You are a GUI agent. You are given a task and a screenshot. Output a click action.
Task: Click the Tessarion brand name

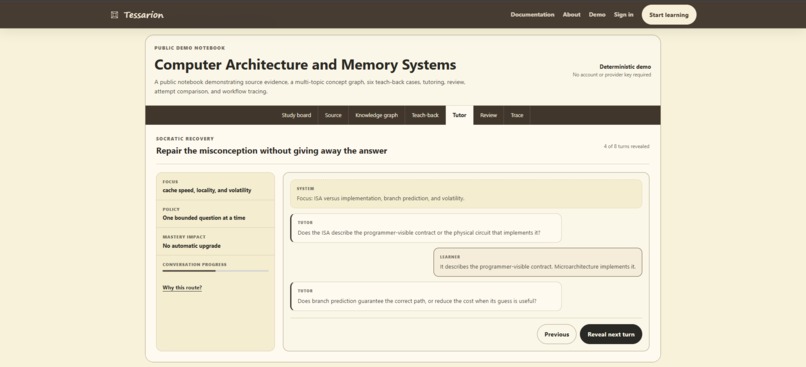pos(143,15)
